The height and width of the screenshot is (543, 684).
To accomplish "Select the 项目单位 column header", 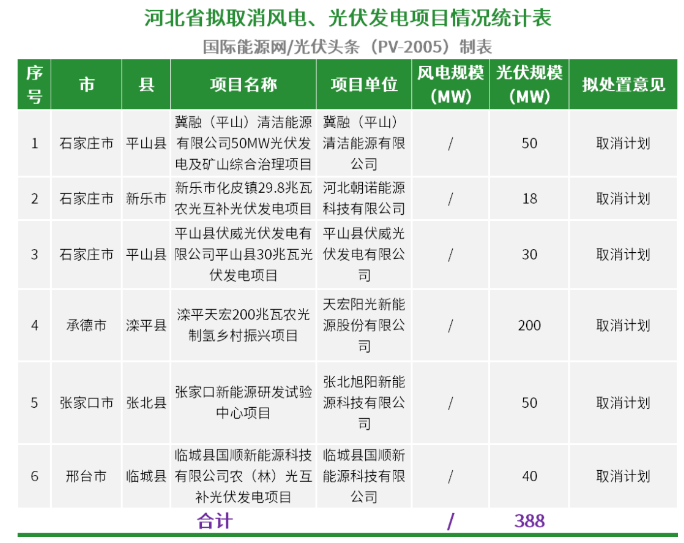I will (364, 85).
